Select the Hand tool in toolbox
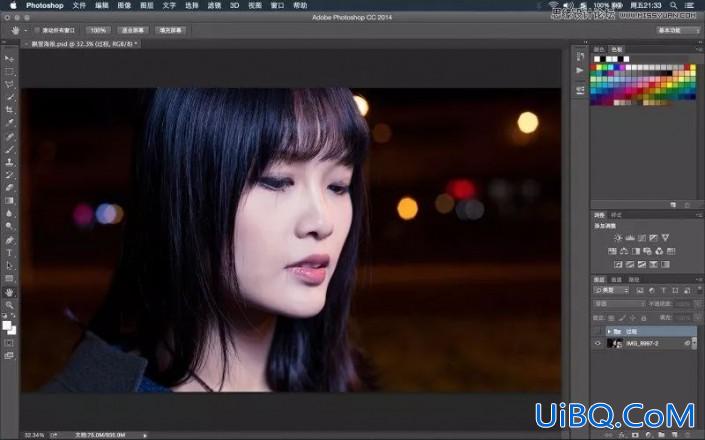 pos(9,293)
